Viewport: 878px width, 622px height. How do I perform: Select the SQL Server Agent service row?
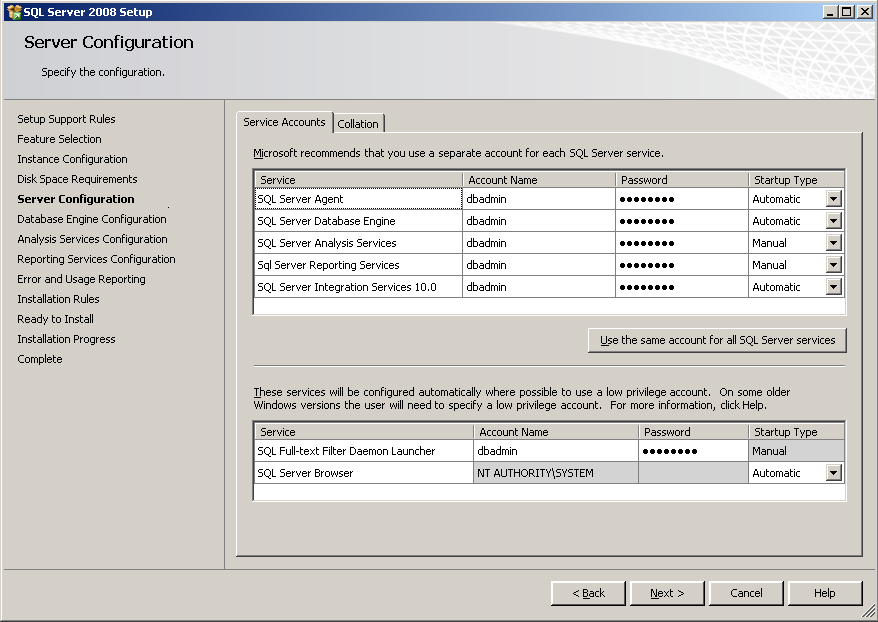coord(358,199)
